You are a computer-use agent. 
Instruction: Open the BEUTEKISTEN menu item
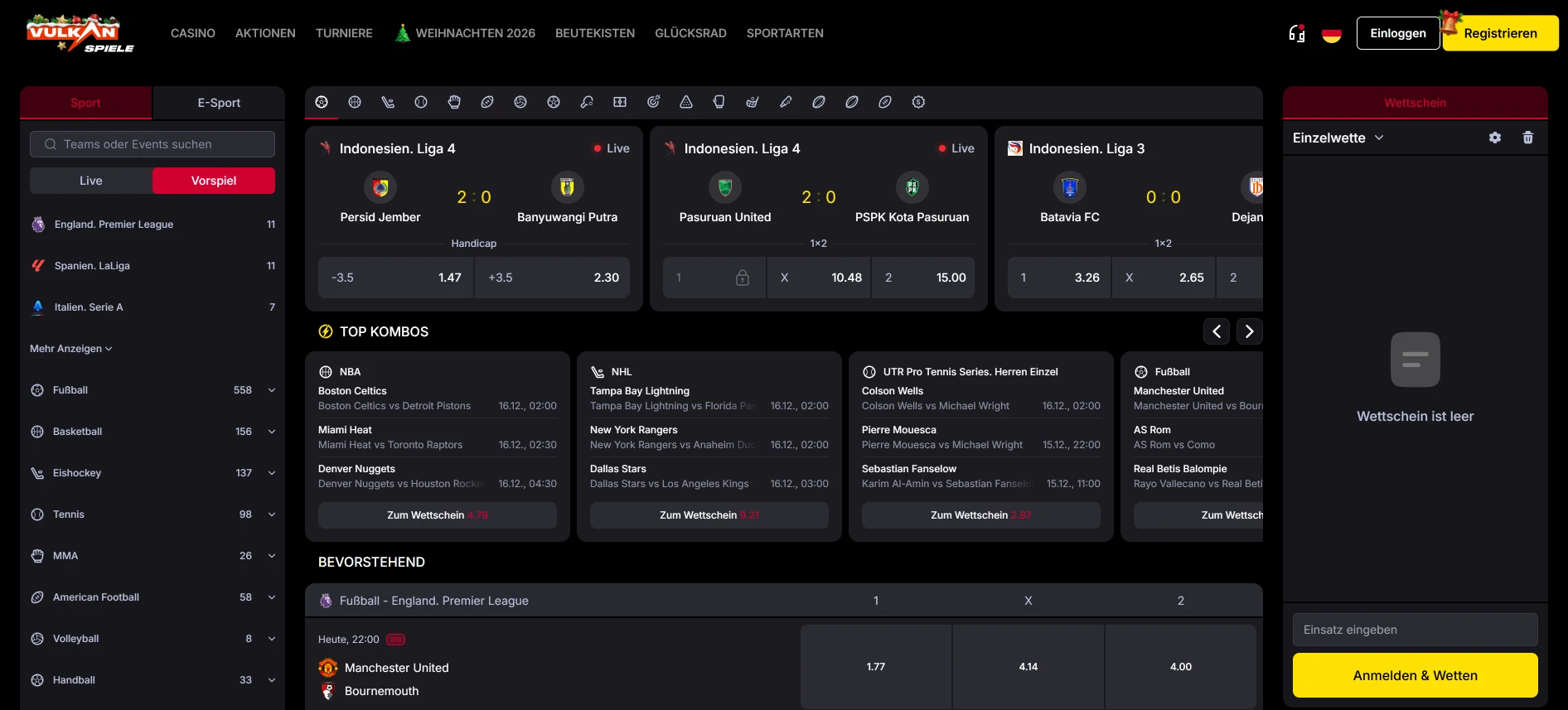coord(595,33)
